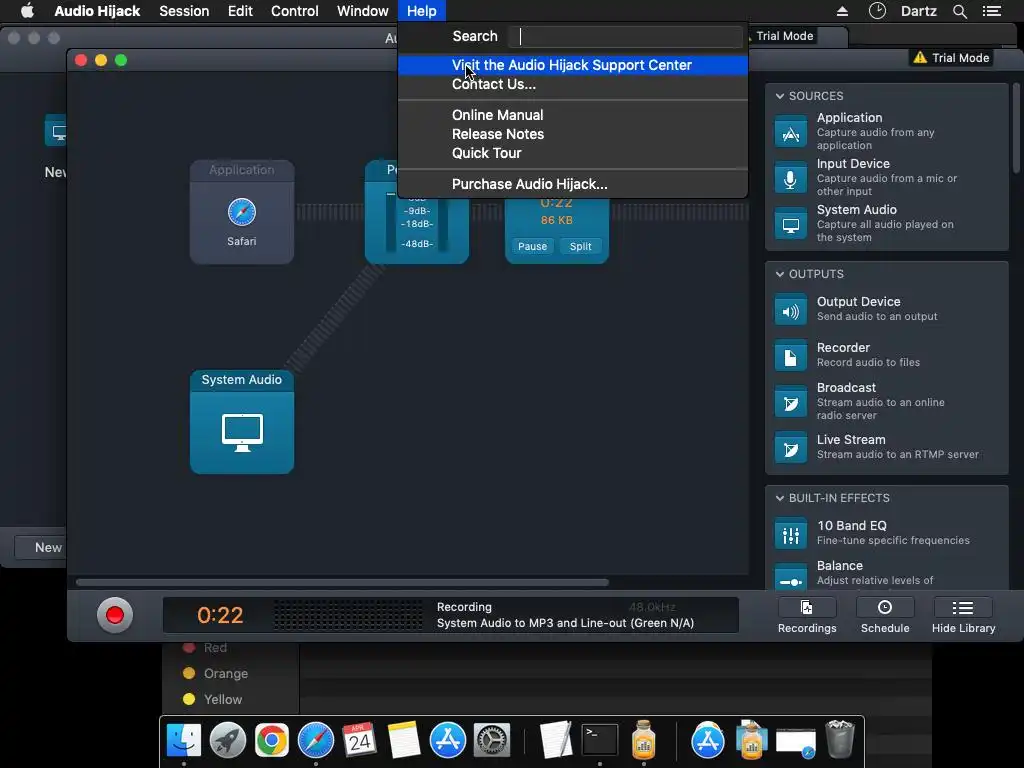
Task: Close the Help menu
Action: click(x=421, y=11)
